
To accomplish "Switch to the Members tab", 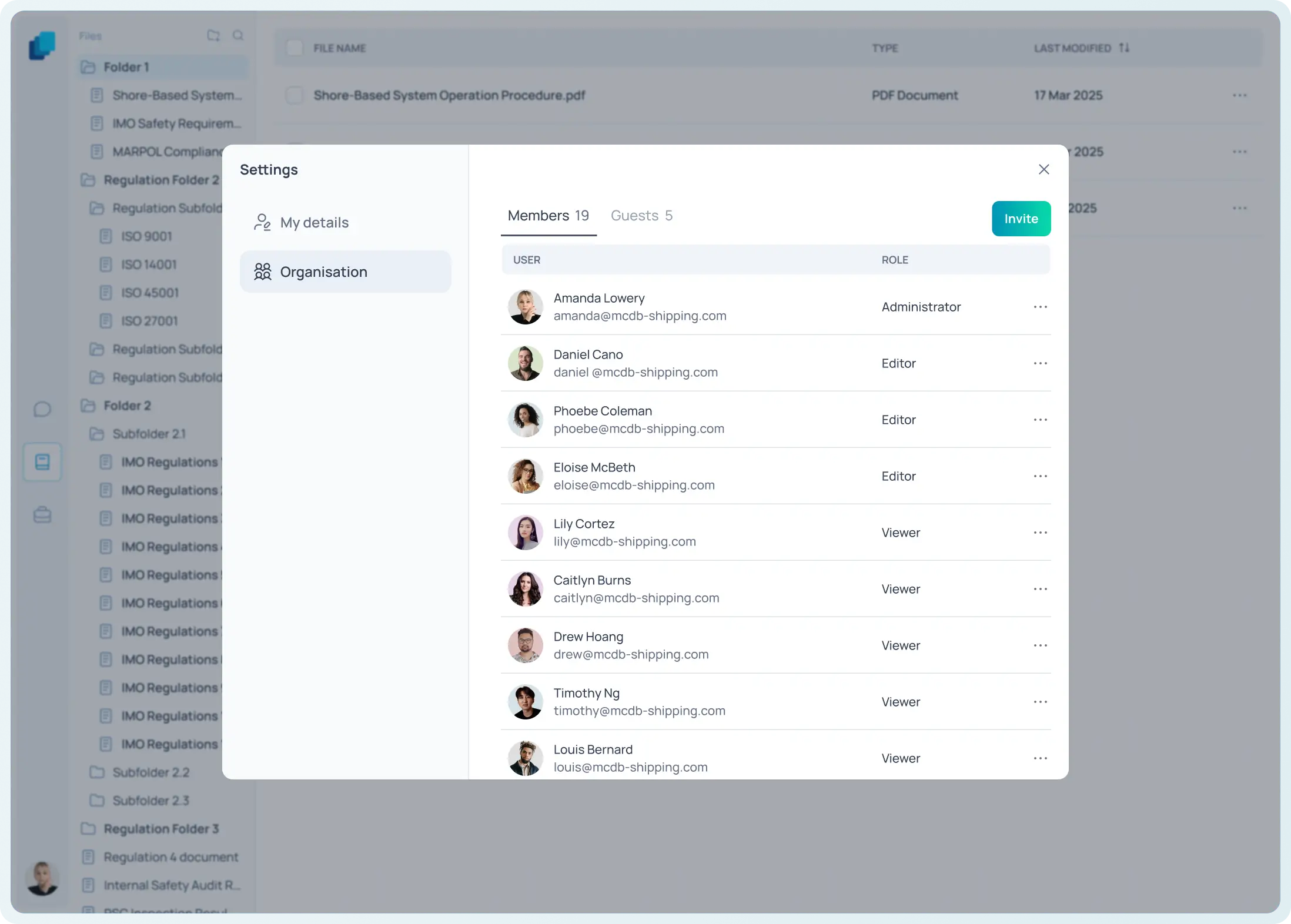I will click(548, 216).
